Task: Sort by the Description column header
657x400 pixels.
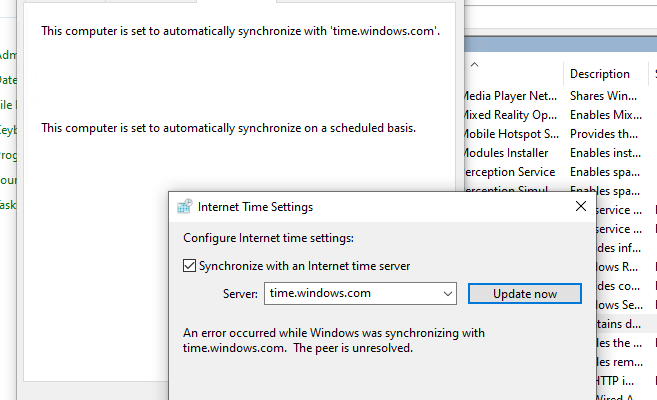Action: point(600,74)
